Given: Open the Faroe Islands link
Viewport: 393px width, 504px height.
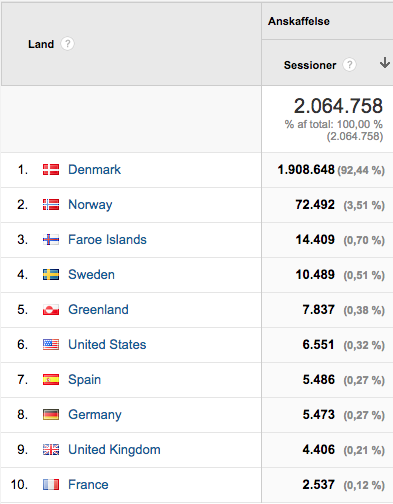Looking at the screenshot, I should click(x=107, y=240).
